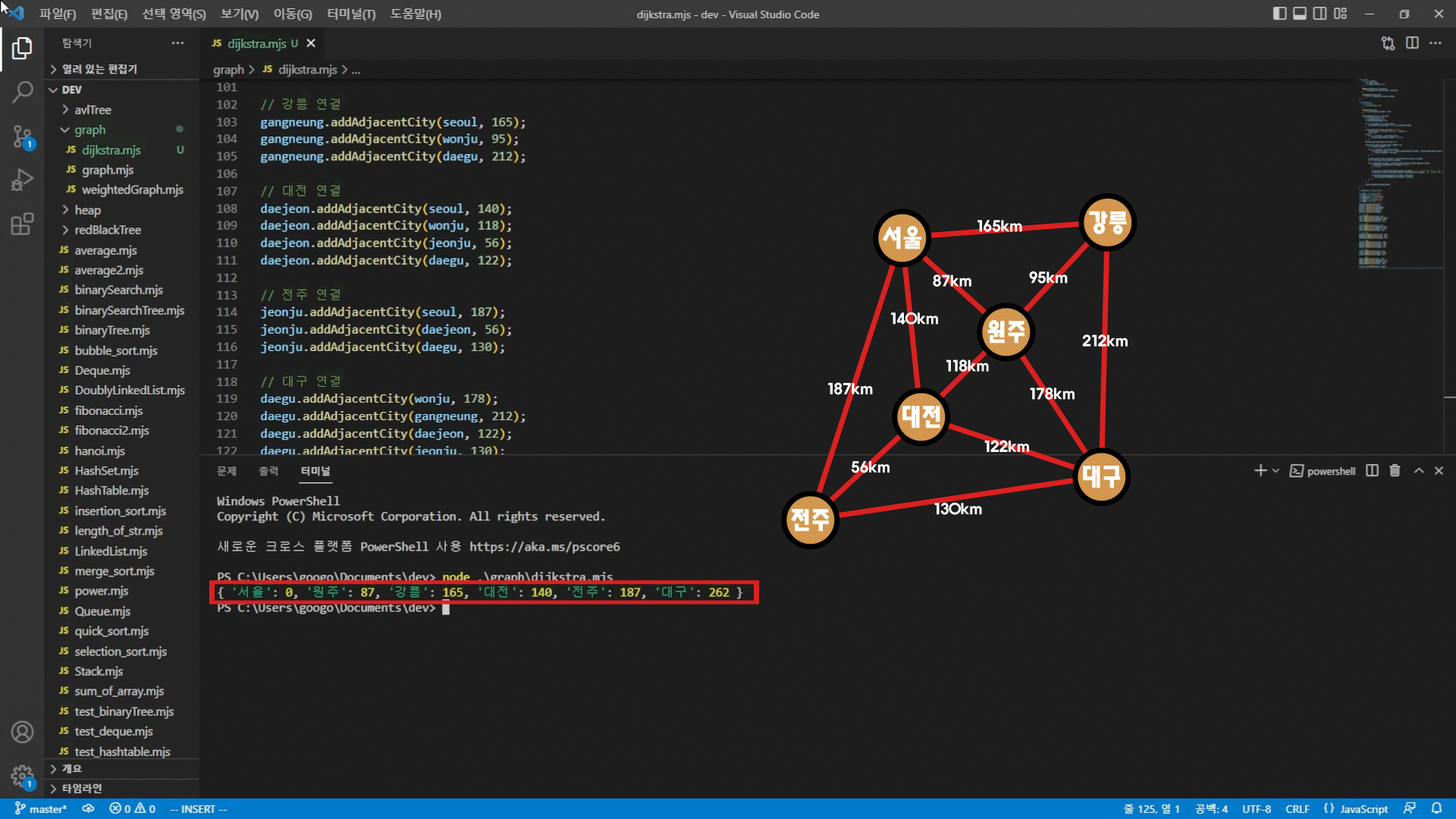The height and width of the screenshot is (819, 1456).
Task: Open weightedGraph.mjs in the explorer
Action: click(x=132, y=190)
